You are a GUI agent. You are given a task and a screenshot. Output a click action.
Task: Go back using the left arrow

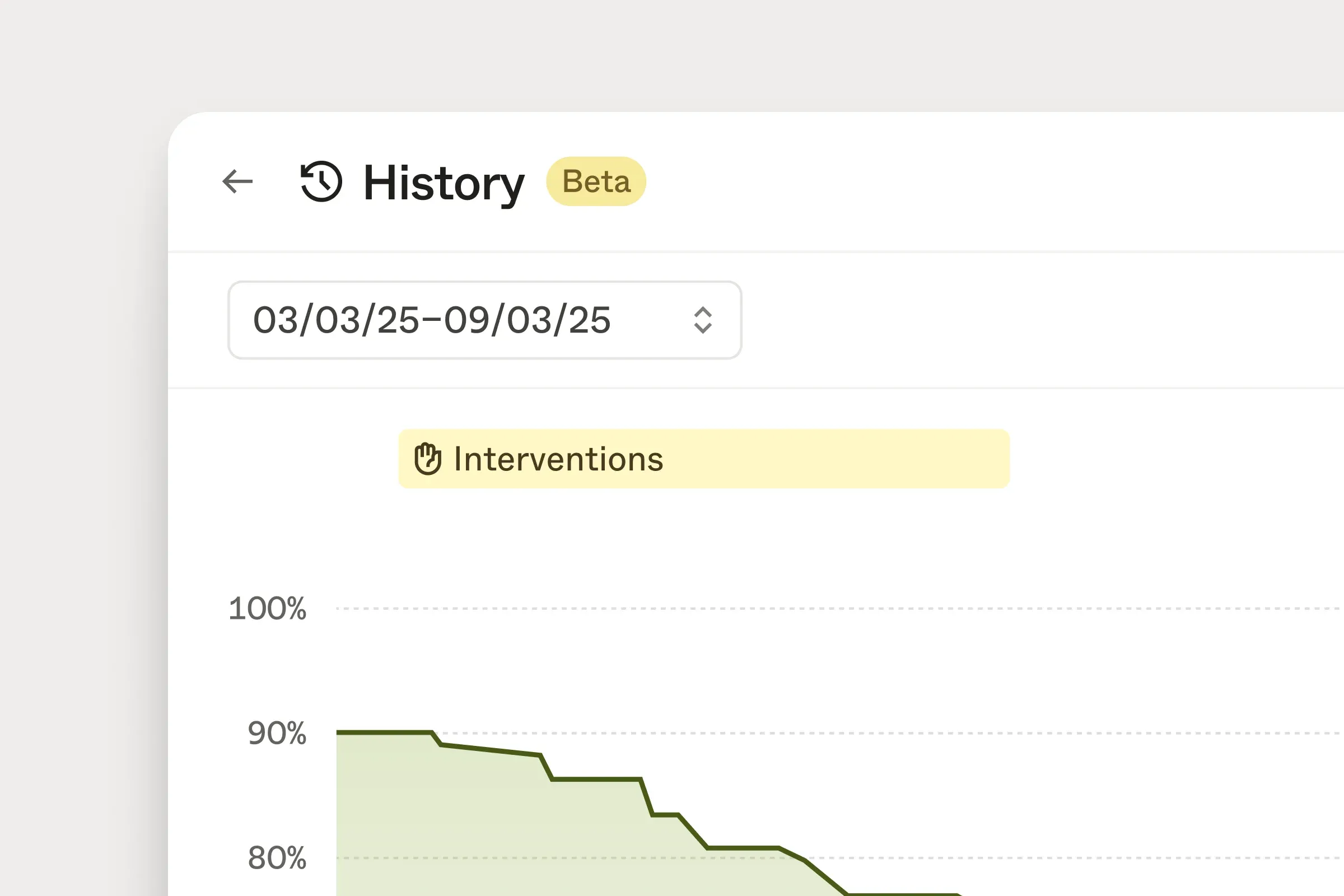click(x=237, y=181)
